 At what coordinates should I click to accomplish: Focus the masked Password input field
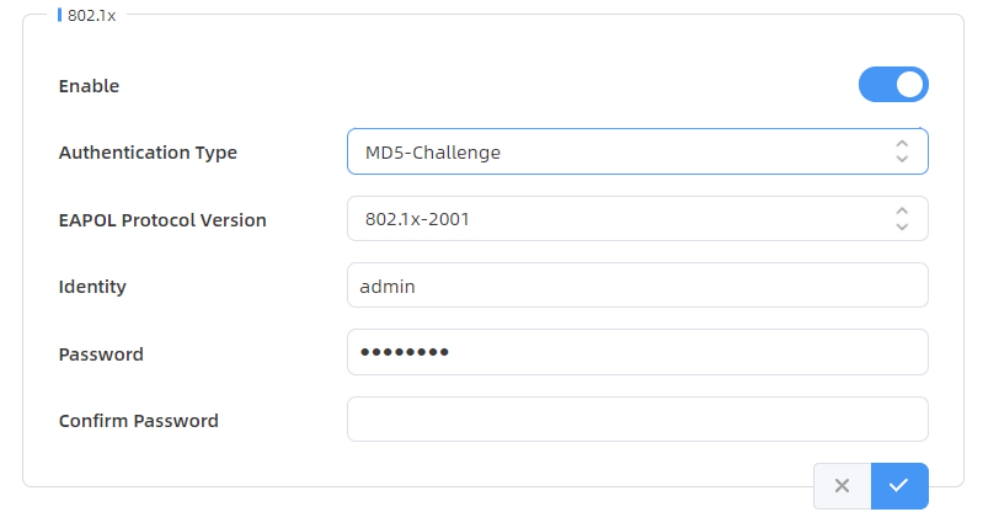637,353
